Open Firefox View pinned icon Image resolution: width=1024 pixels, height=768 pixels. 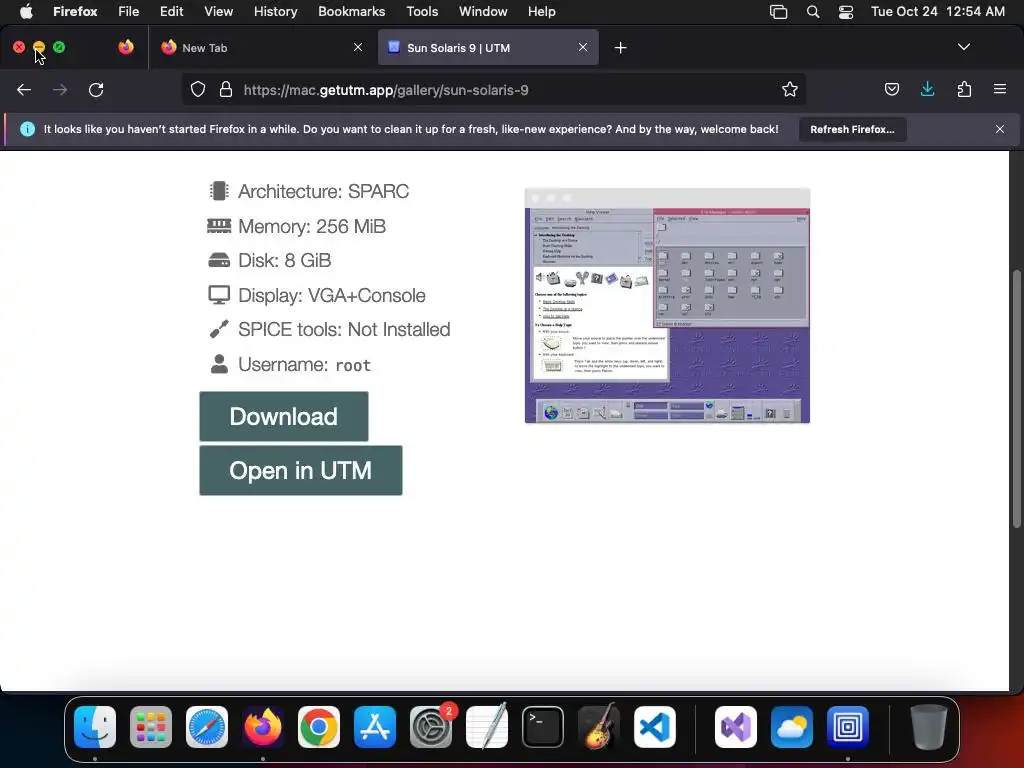(x=126, y=47)
